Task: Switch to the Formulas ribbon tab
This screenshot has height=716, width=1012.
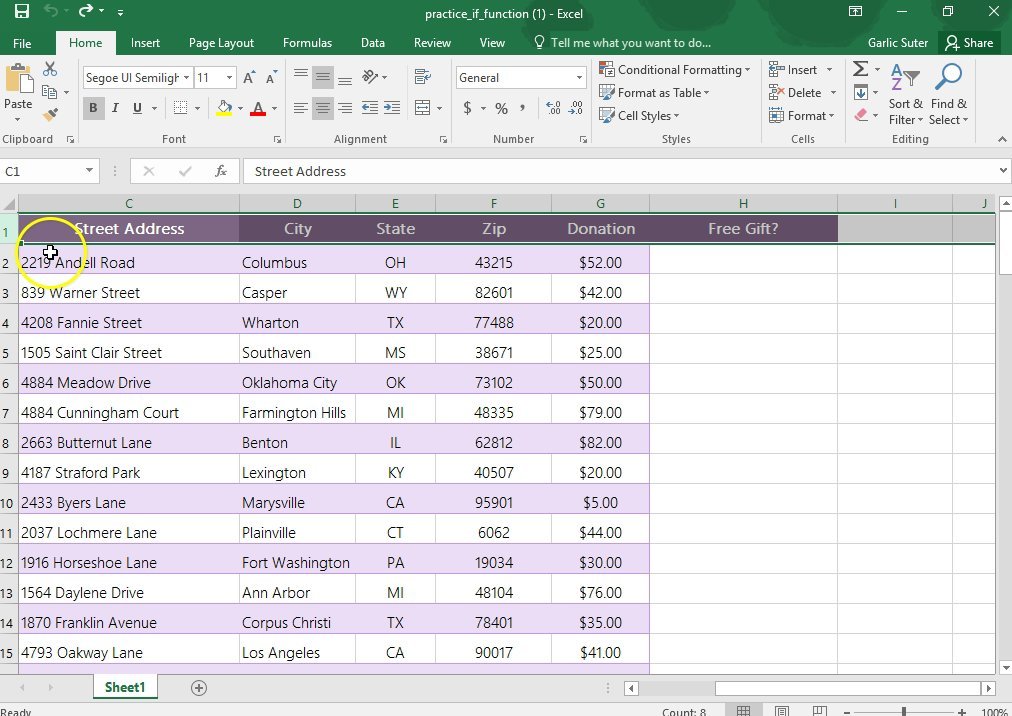Action: point(307,42)
